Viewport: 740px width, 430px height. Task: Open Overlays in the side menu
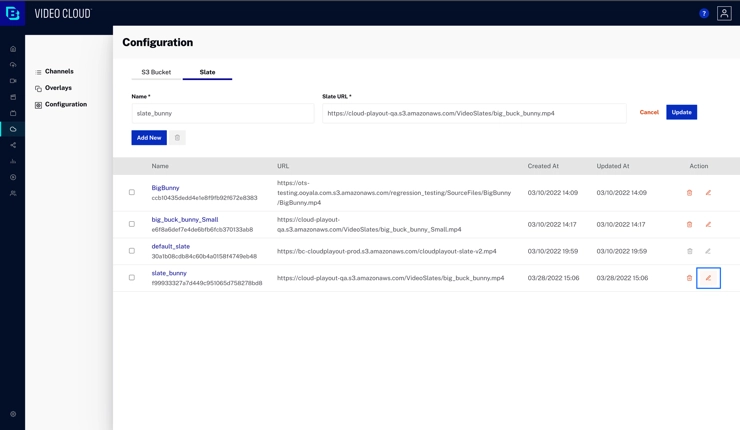click(x=58, y=88)
